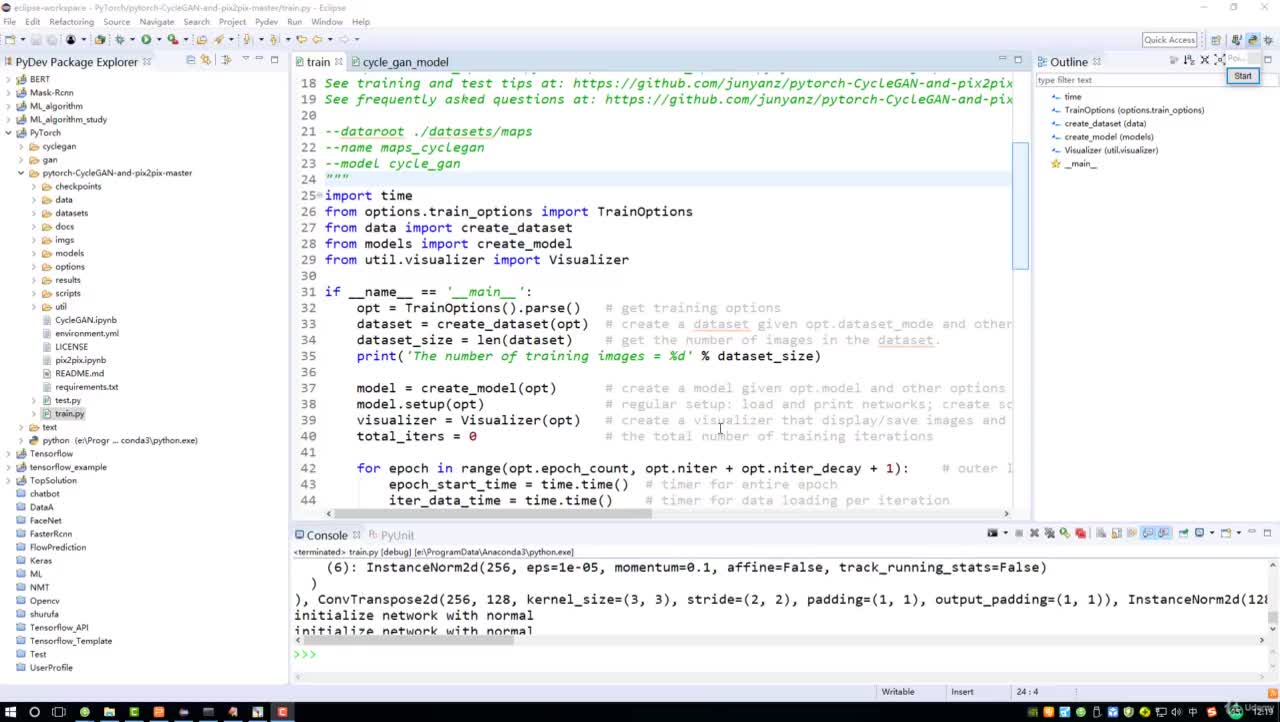Expand the models folder
The width and height of the screenshot is (1280, 722).
tap(33, 253)
